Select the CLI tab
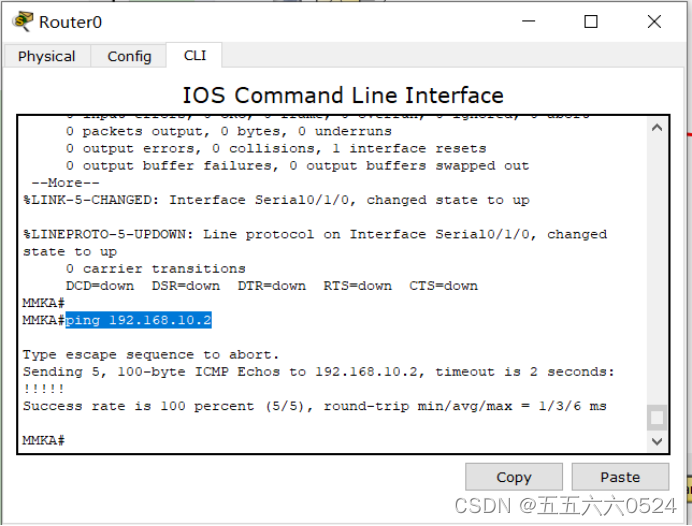Viewport: 692px width, 526px height. point(194,55)
